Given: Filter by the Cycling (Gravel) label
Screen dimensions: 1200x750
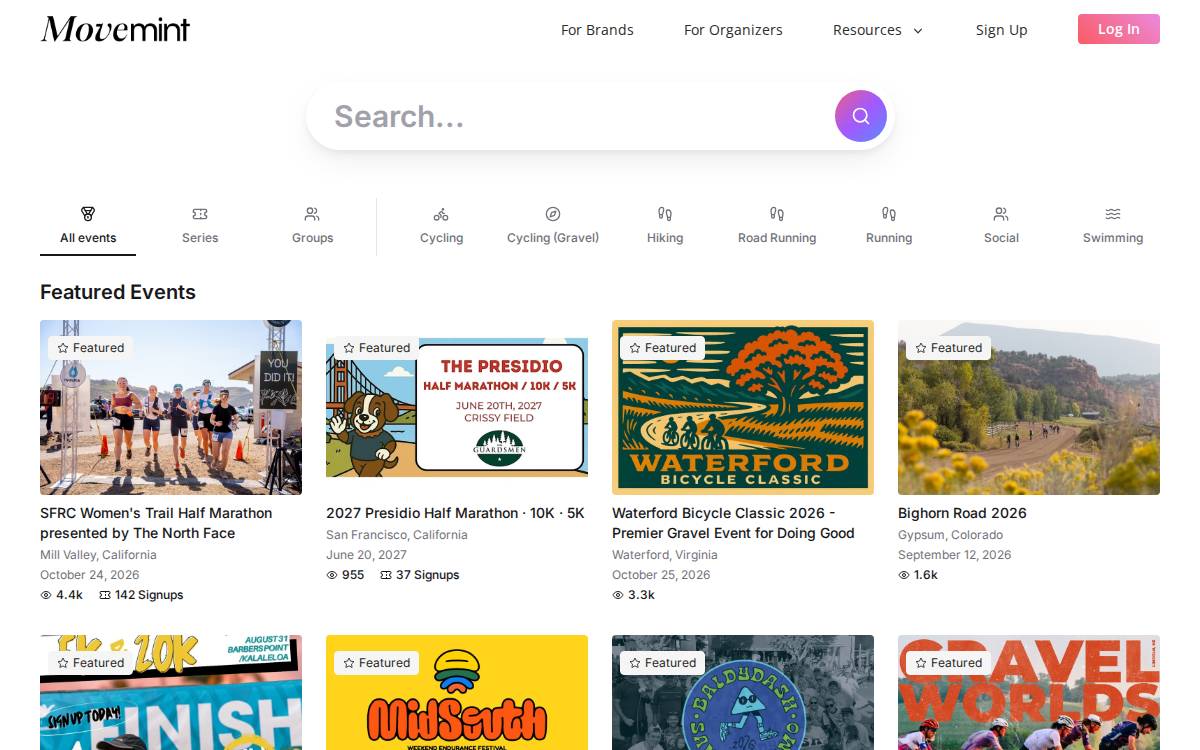Looking at the screenshot, I should point(553,238).
